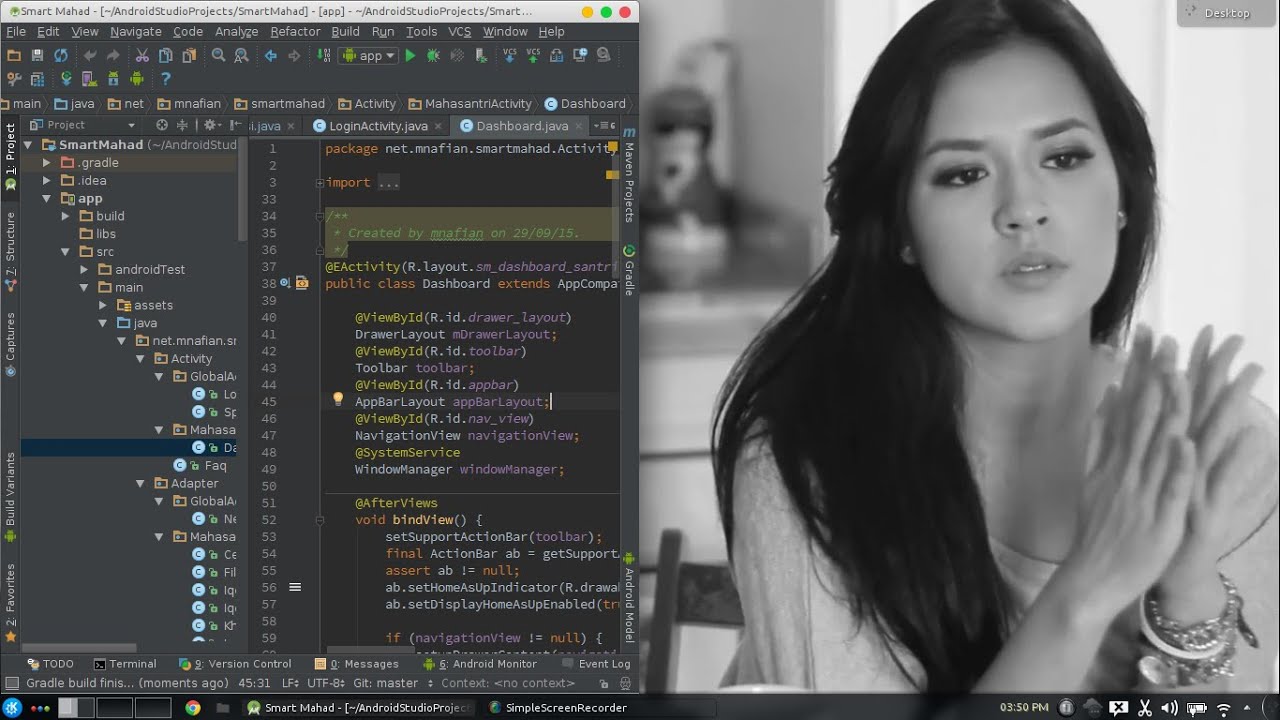Collapse the Adapter package node
Viewport: 1280px width, 720px height.
pyautogui.click(x=140, y=483)
